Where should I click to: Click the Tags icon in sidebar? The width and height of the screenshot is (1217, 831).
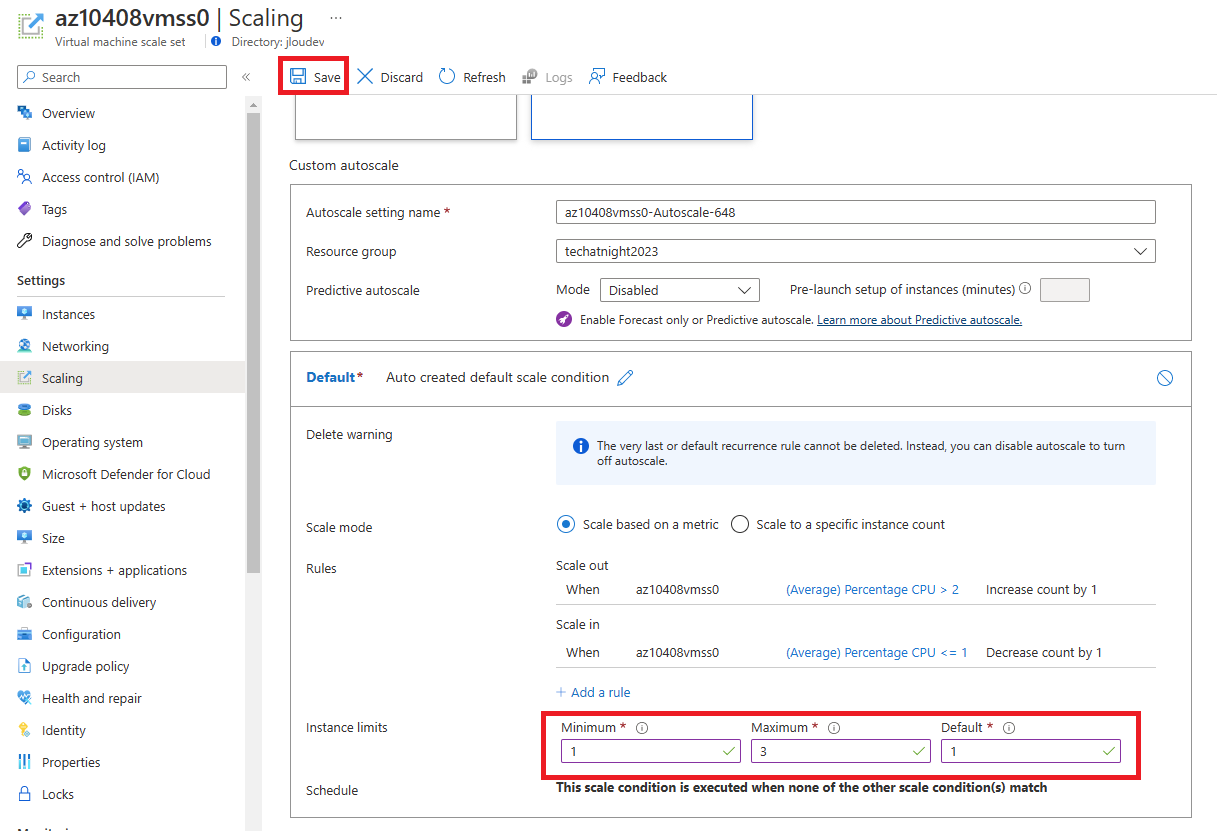pyautogui.click(x=25, y=209)
